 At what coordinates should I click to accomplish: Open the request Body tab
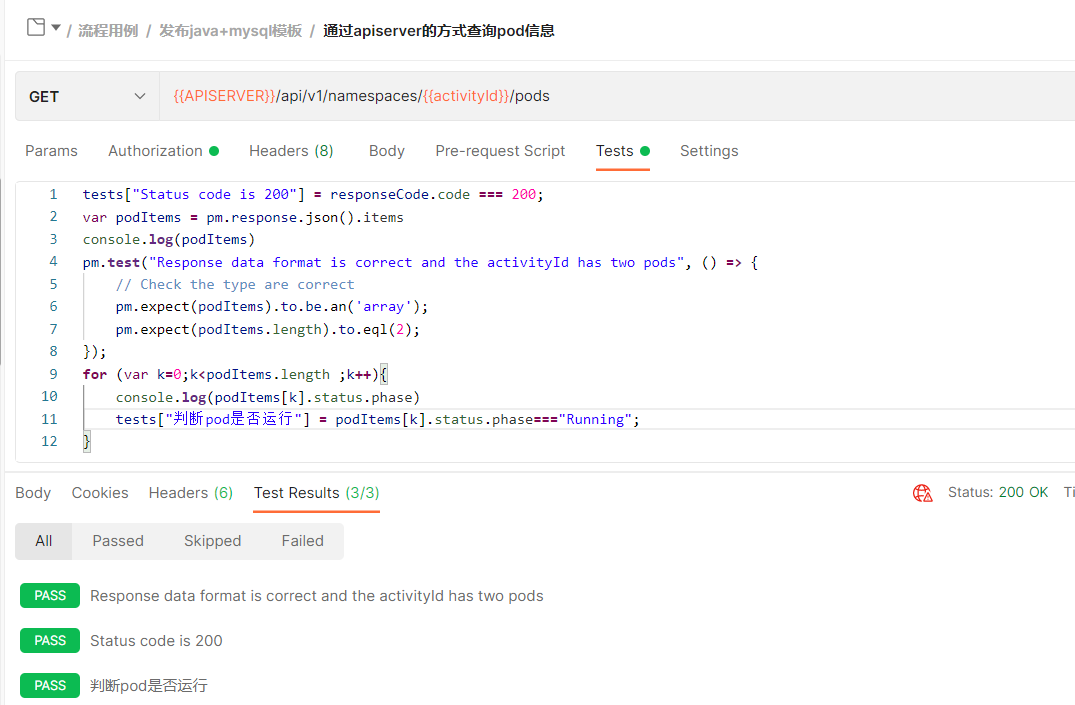tap(386, 151)
